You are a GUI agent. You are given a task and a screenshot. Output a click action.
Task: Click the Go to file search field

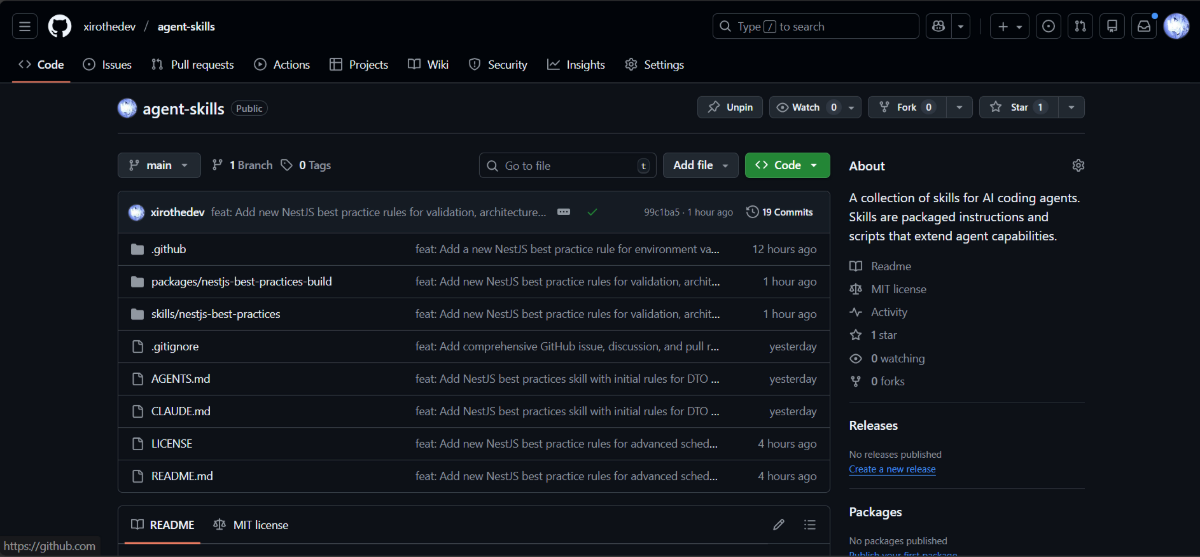tap(567, 165)
